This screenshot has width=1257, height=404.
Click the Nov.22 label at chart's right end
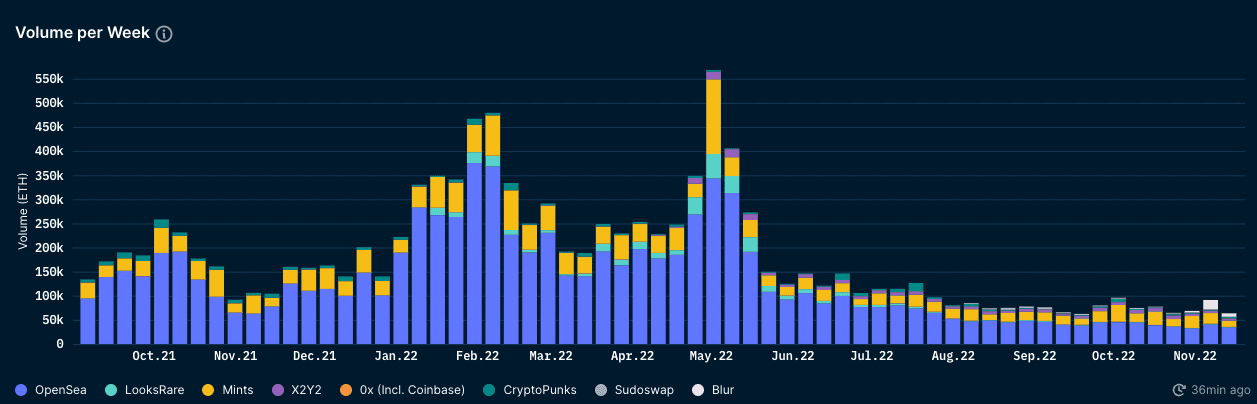tap(1194, 356)
